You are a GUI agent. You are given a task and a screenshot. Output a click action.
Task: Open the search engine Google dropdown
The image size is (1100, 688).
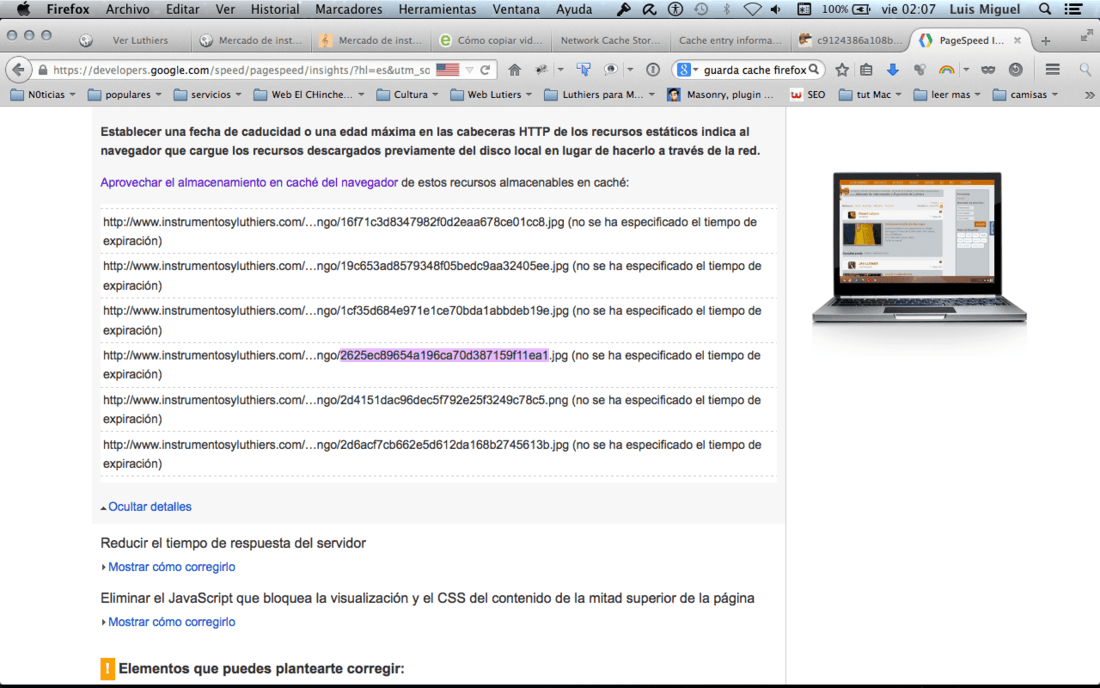coord(687,69)
